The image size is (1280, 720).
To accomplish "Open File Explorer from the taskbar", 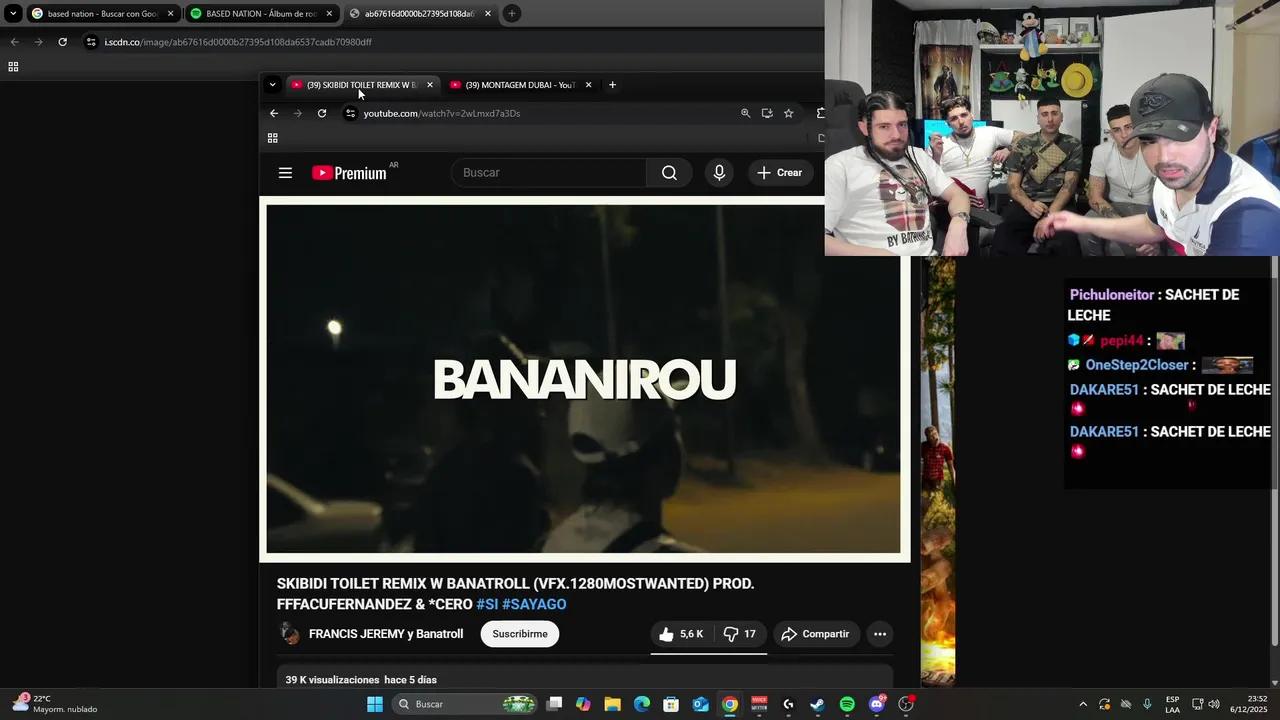I will [612, 704].
